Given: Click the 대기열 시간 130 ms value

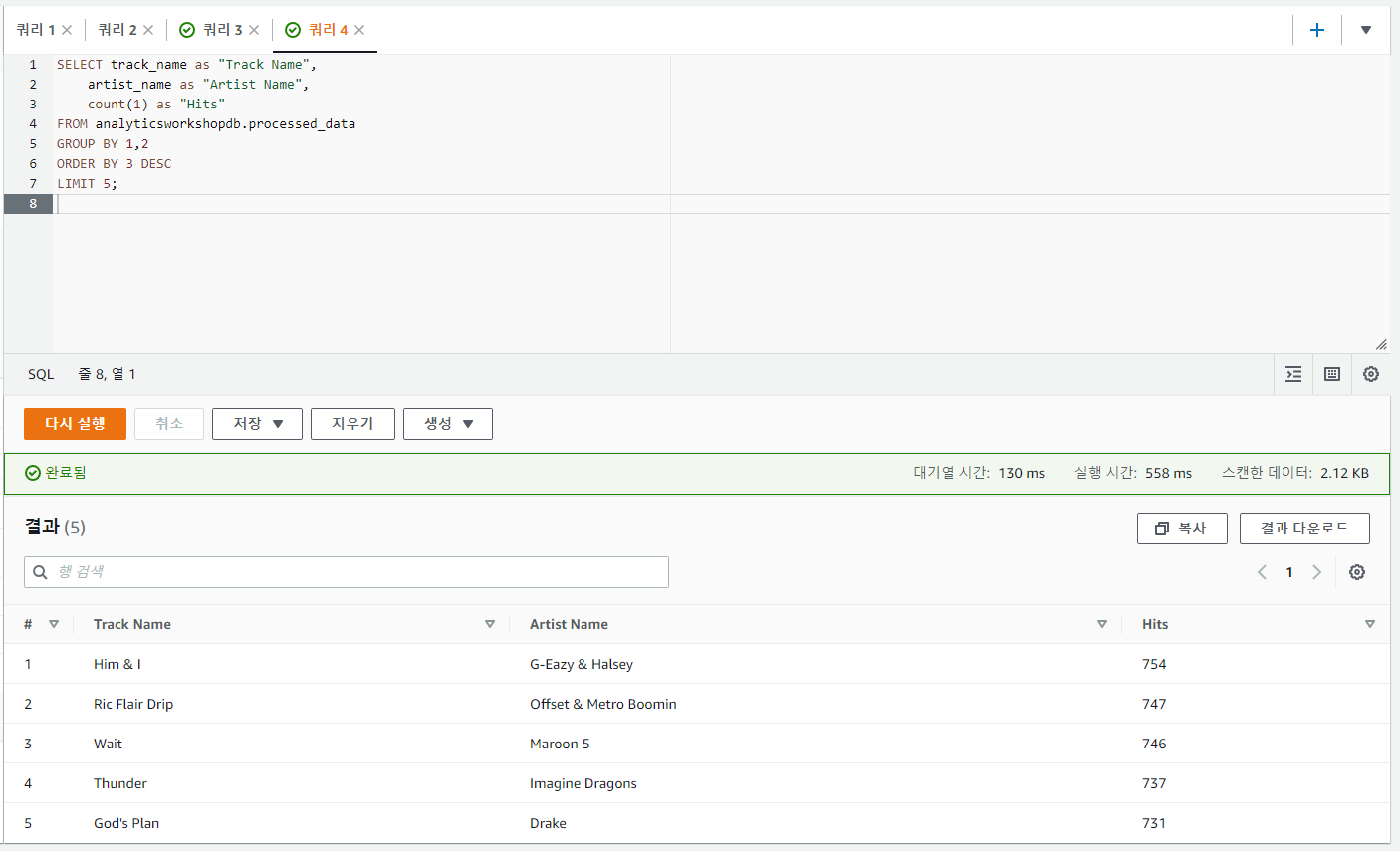Looking at the screenshot, I should pyautogui.click(x=1022, y=473).
